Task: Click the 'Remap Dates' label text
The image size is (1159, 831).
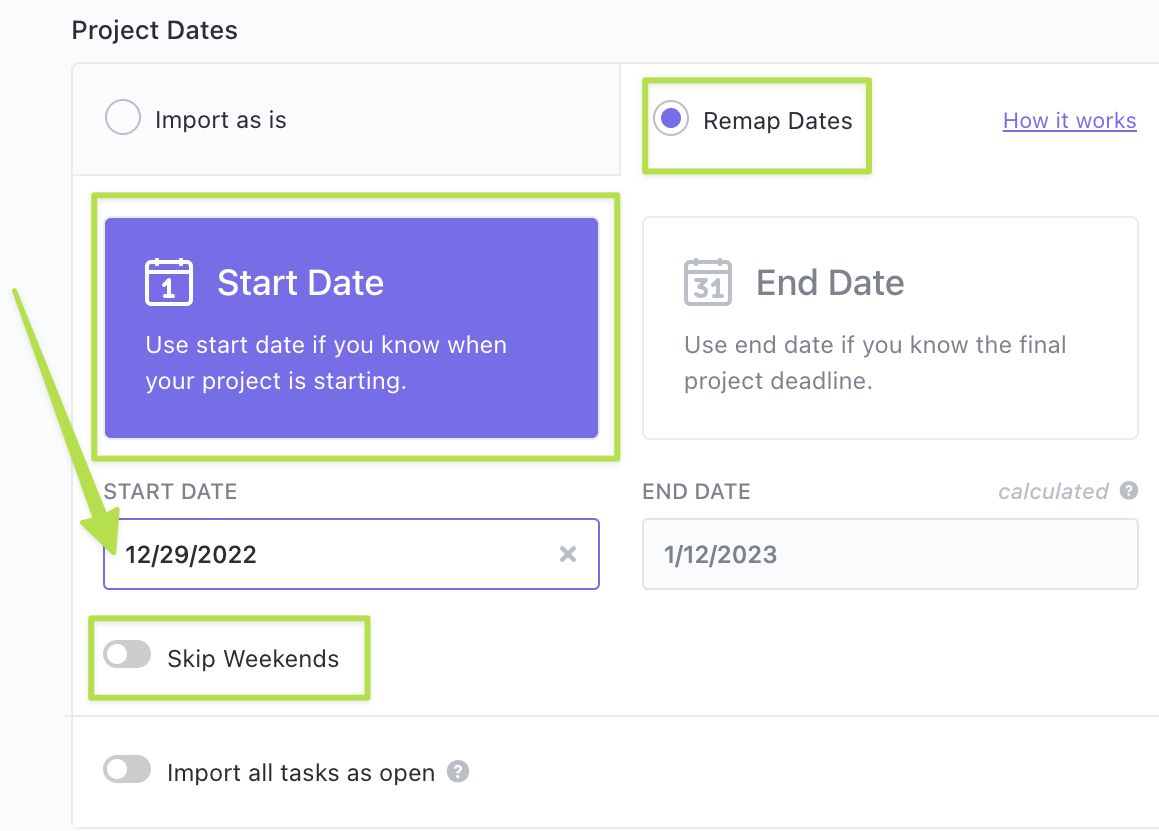Action: [x=778, y=121]
